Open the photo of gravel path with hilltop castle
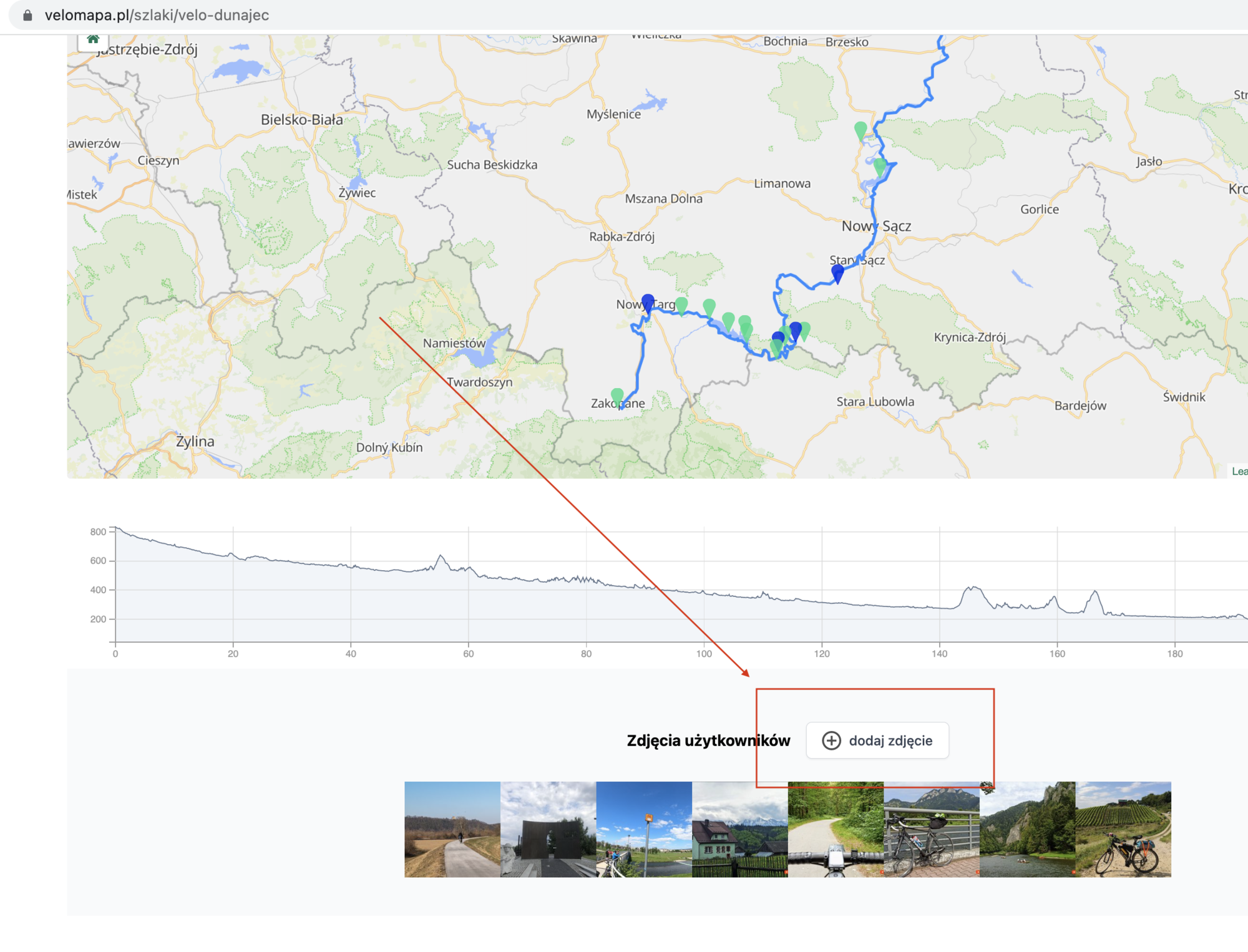1248x952 pixels. coord(452,829)
